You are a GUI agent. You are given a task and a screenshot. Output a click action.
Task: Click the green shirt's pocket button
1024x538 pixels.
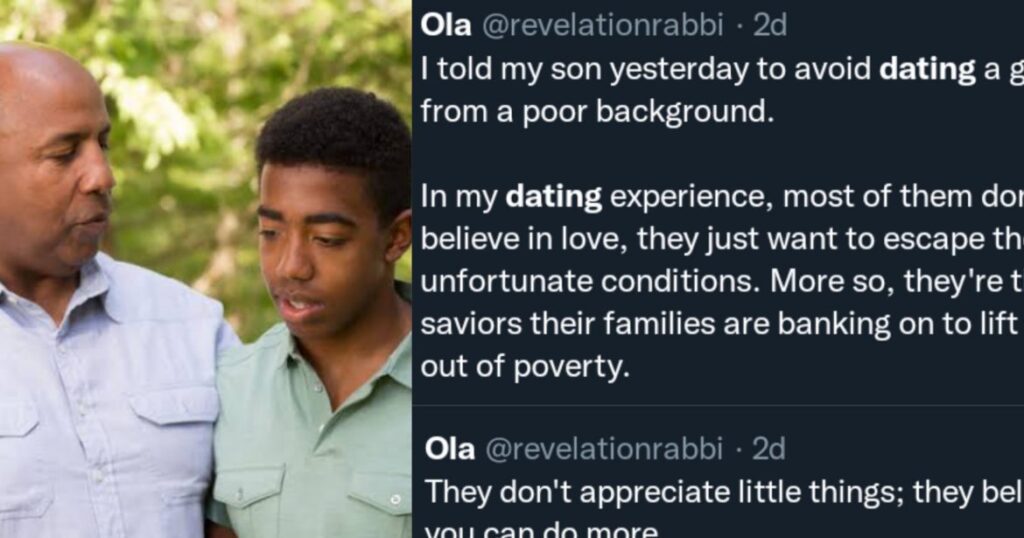coord(396,499)
